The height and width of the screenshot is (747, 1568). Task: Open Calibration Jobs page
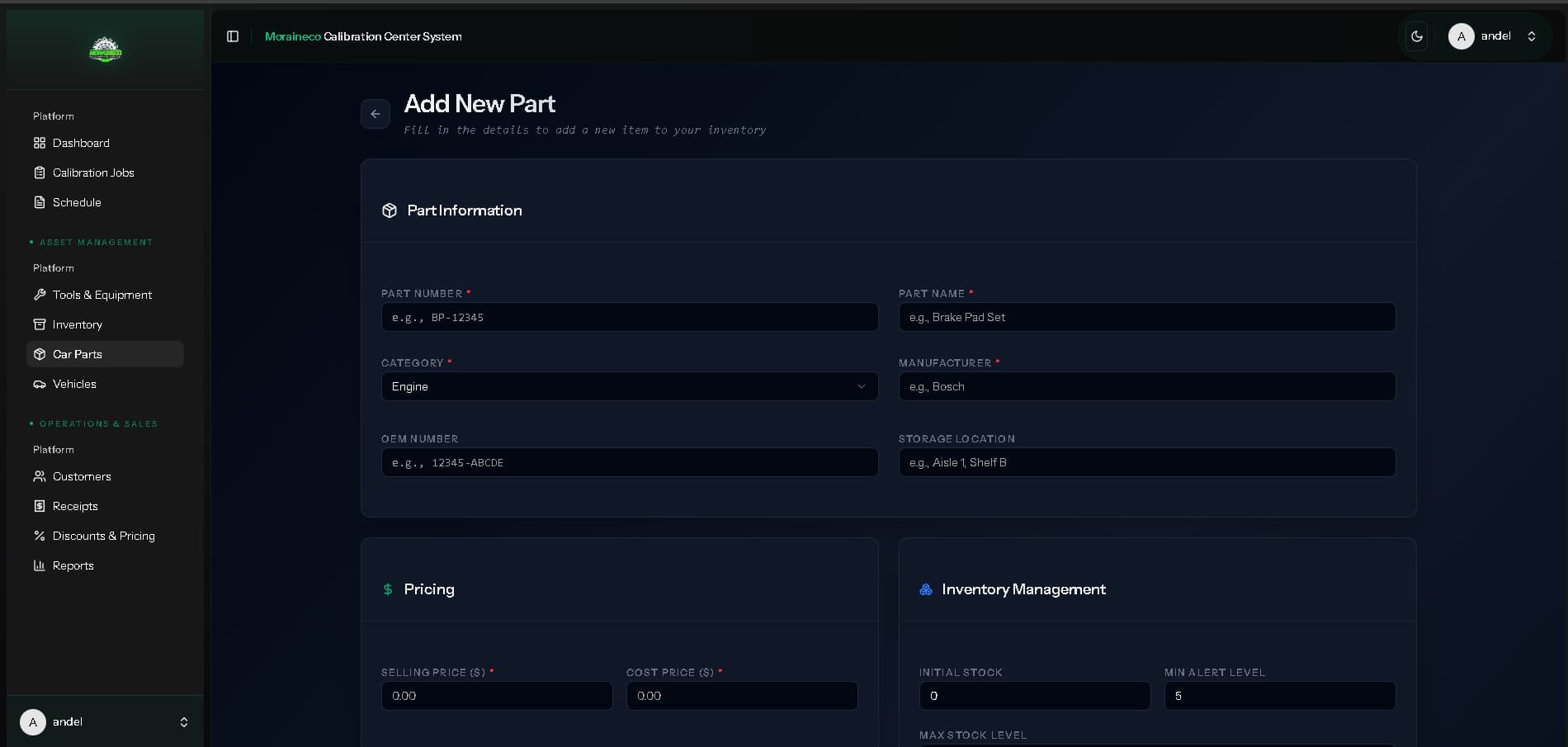[x=105, y=173]
